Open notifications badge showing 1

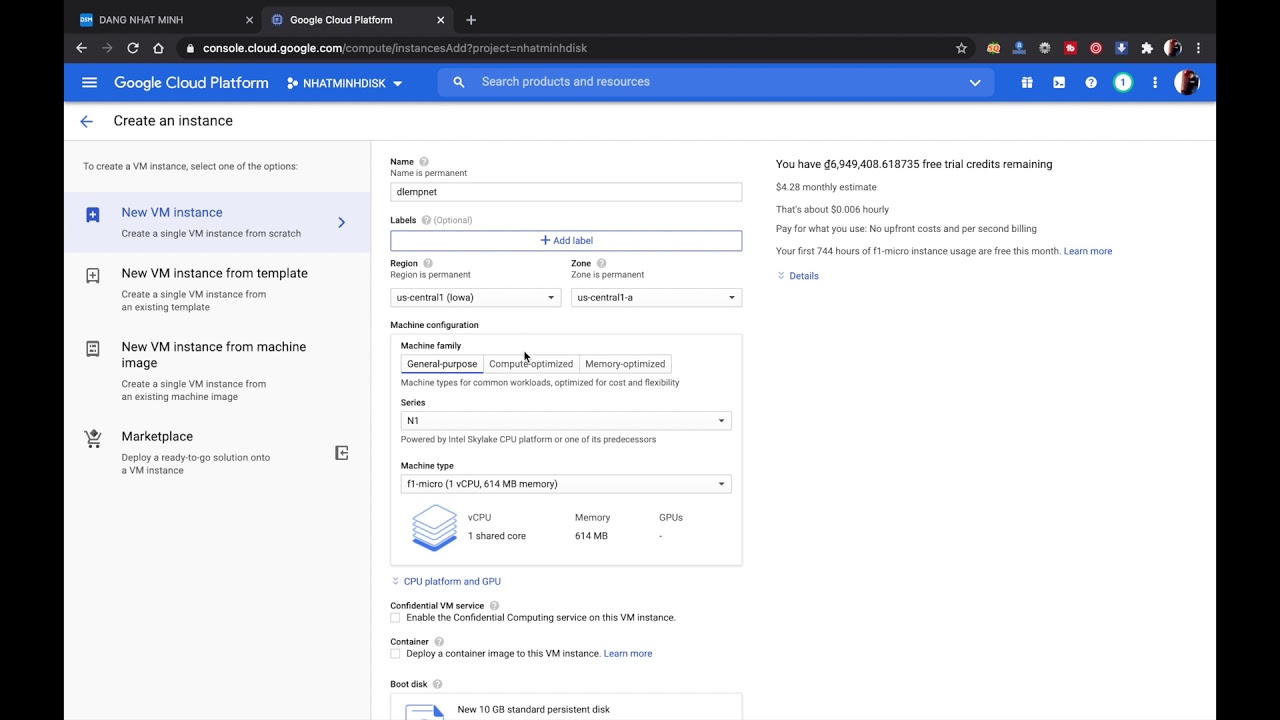tap(1123, 83)
